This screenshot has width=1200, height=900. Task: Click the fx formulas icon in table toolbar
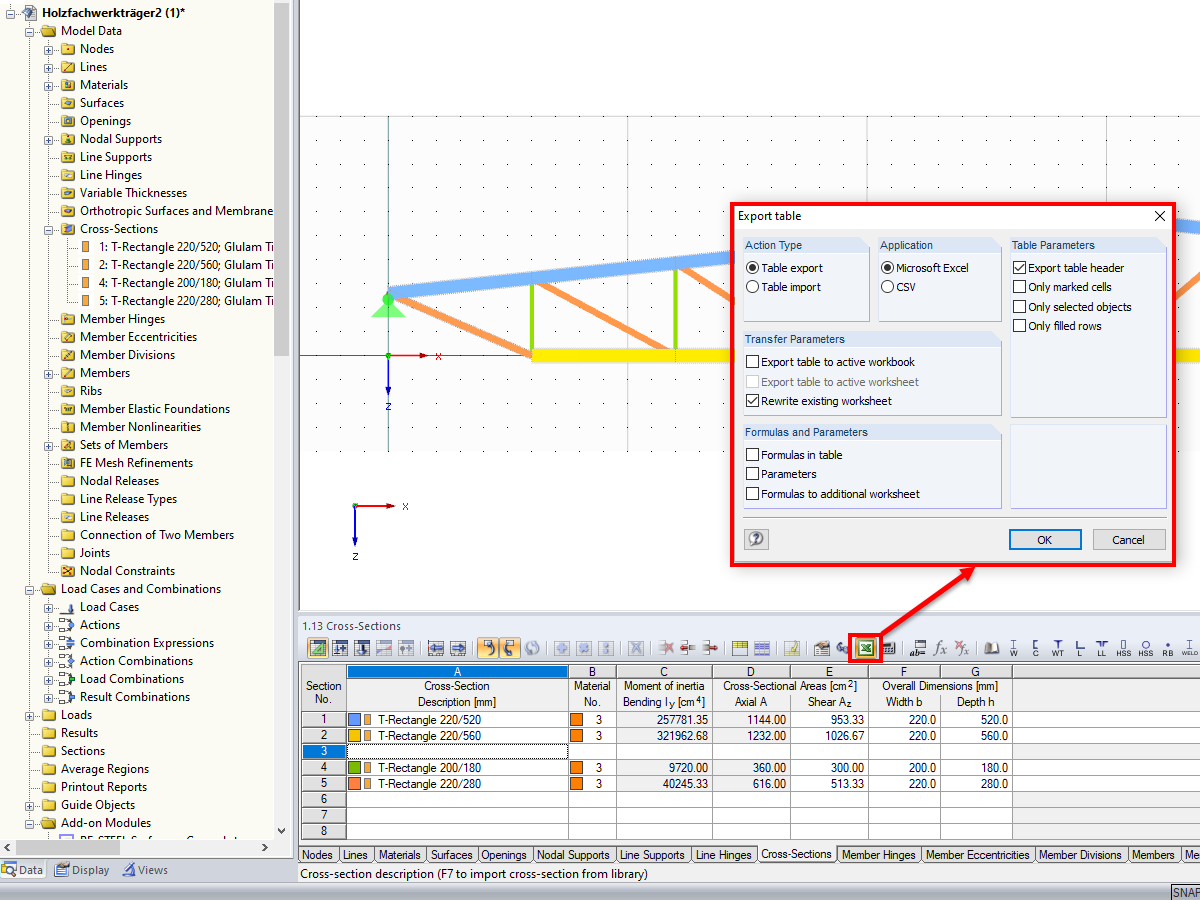(941, 648)
